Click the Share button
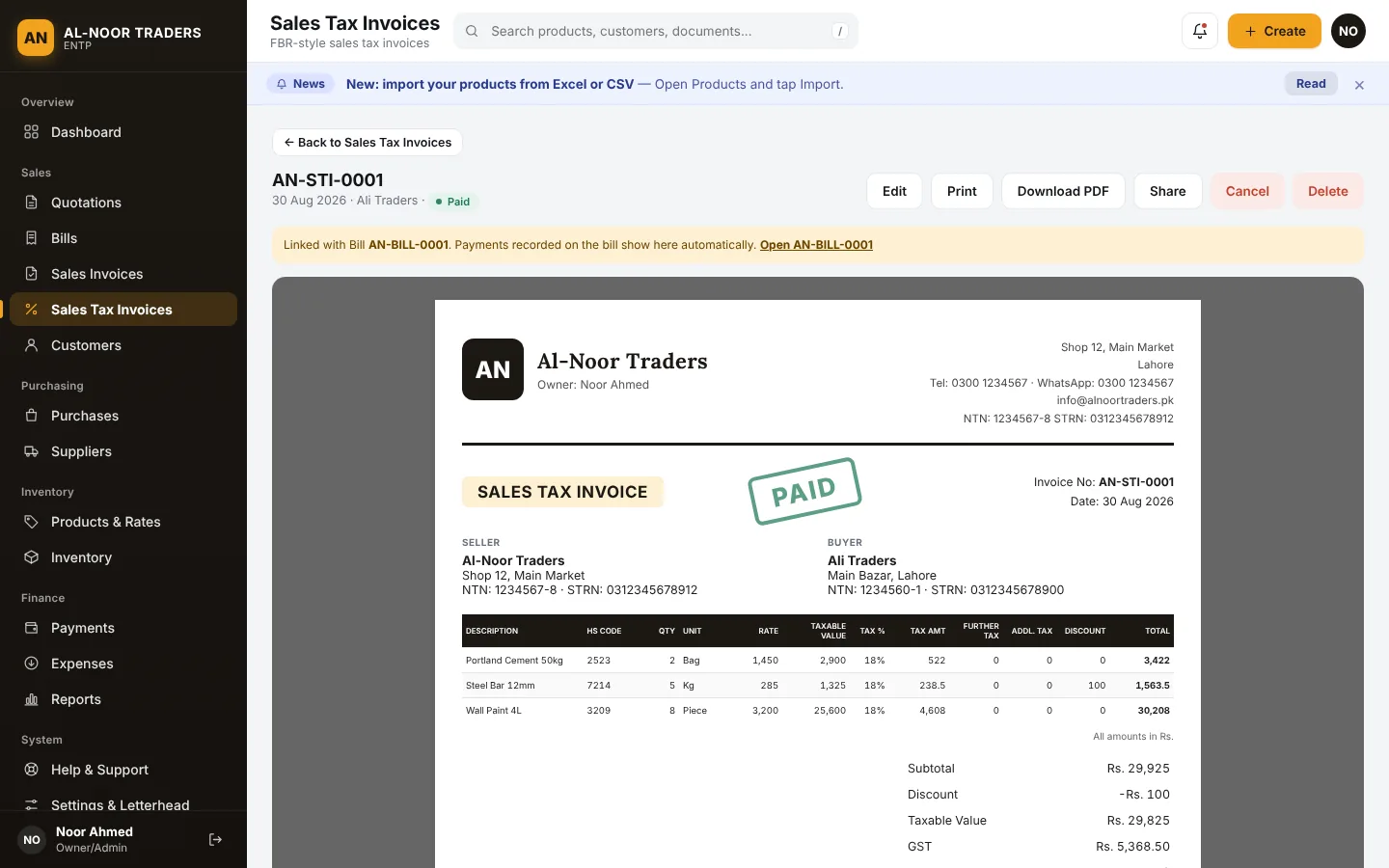This screenshot has width=1389, height=868. [1167, 191]
